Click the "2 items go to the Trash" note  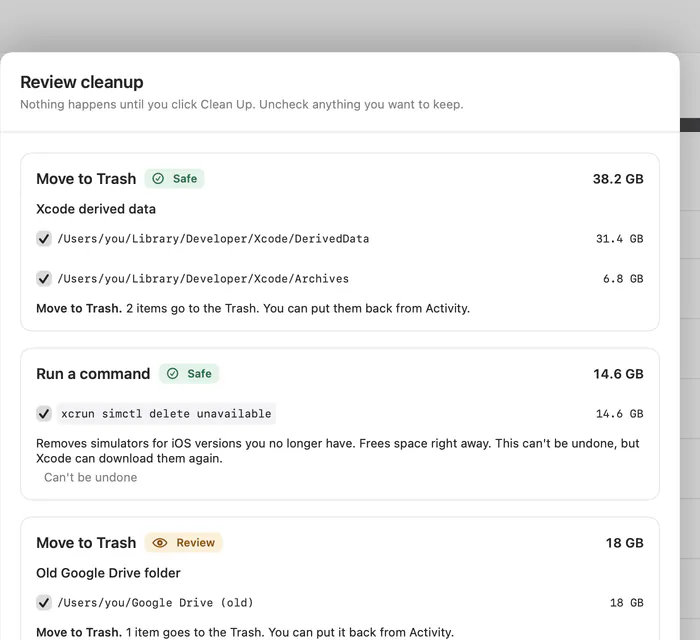(253, 308)
